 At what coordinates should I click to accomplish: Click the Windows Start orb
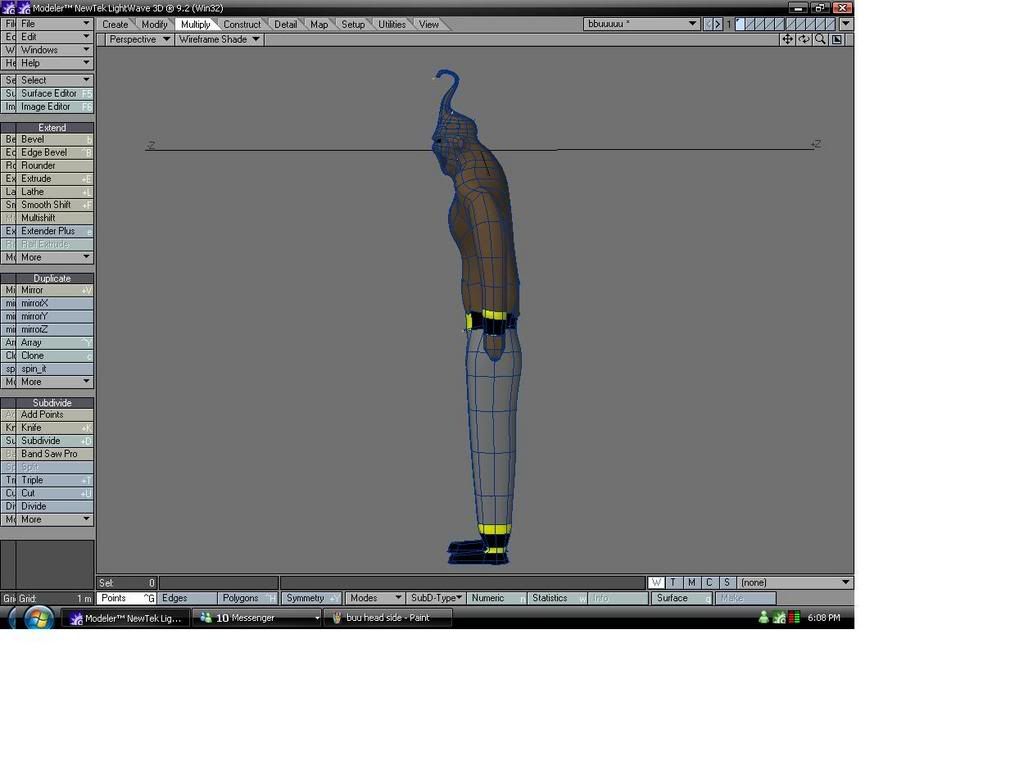(38, 617)
